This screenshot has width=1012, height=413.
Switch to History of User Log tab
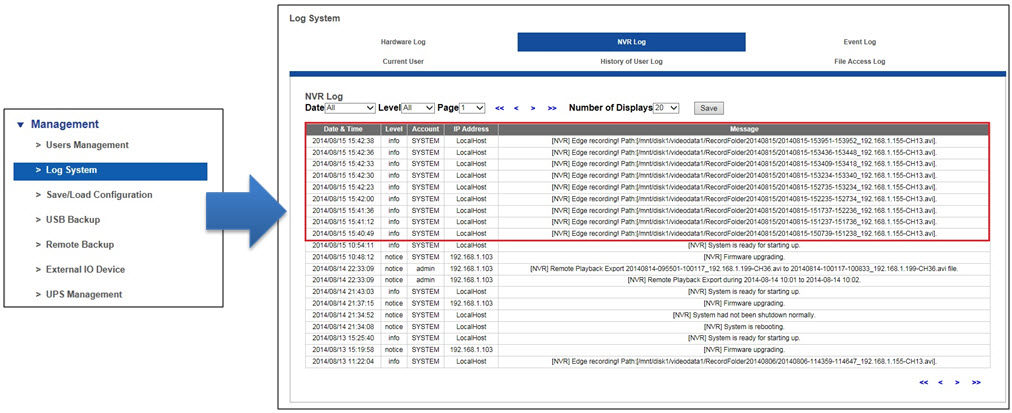[631, 61]
